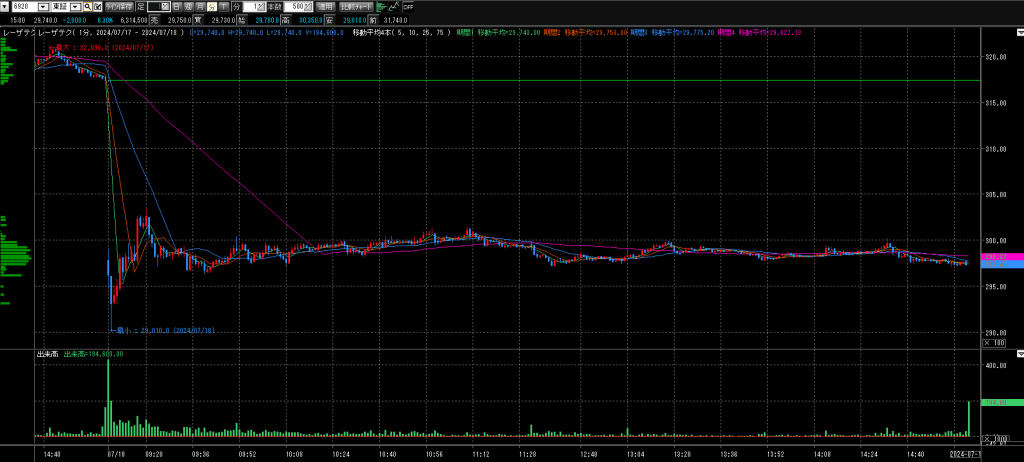Select the 日 daily timeframe button
This screenshot has height=462, width=1024.
176,6
